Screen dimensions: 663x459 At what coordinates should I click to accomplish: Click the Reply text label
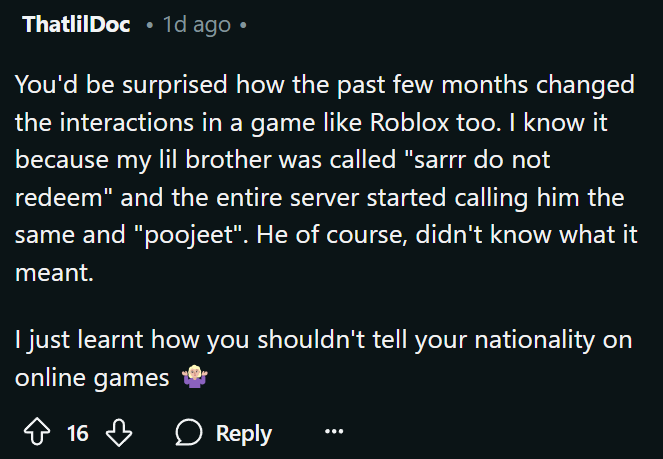click(244, 433)
